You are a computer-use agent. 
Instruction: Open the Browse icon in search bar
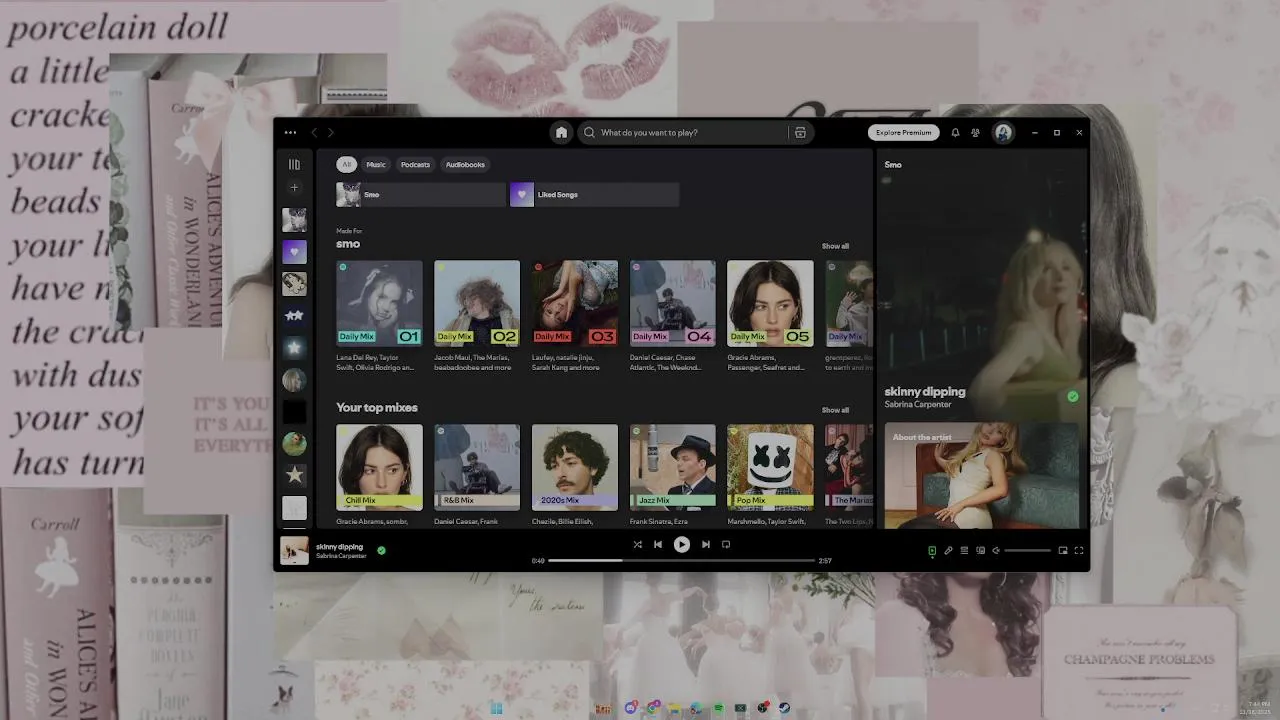coord(800,132)
